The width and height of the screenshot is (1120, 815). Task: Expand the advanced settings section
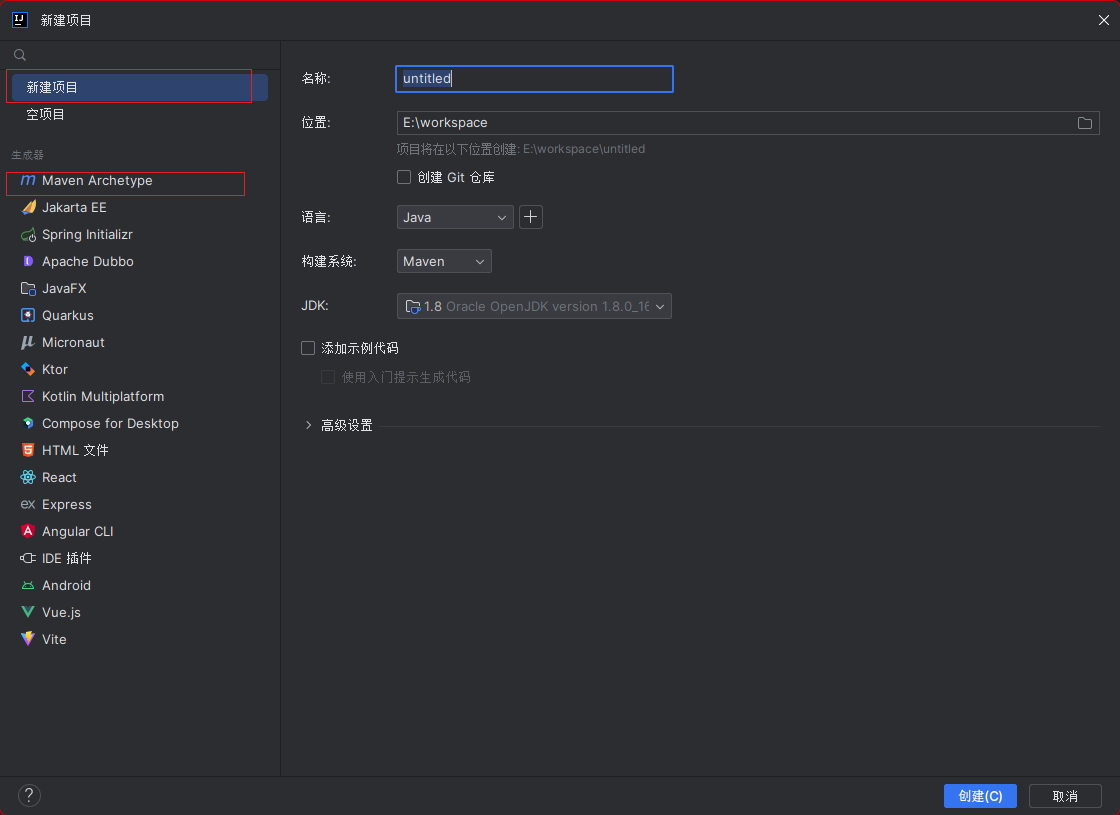(x=309, y=426)
